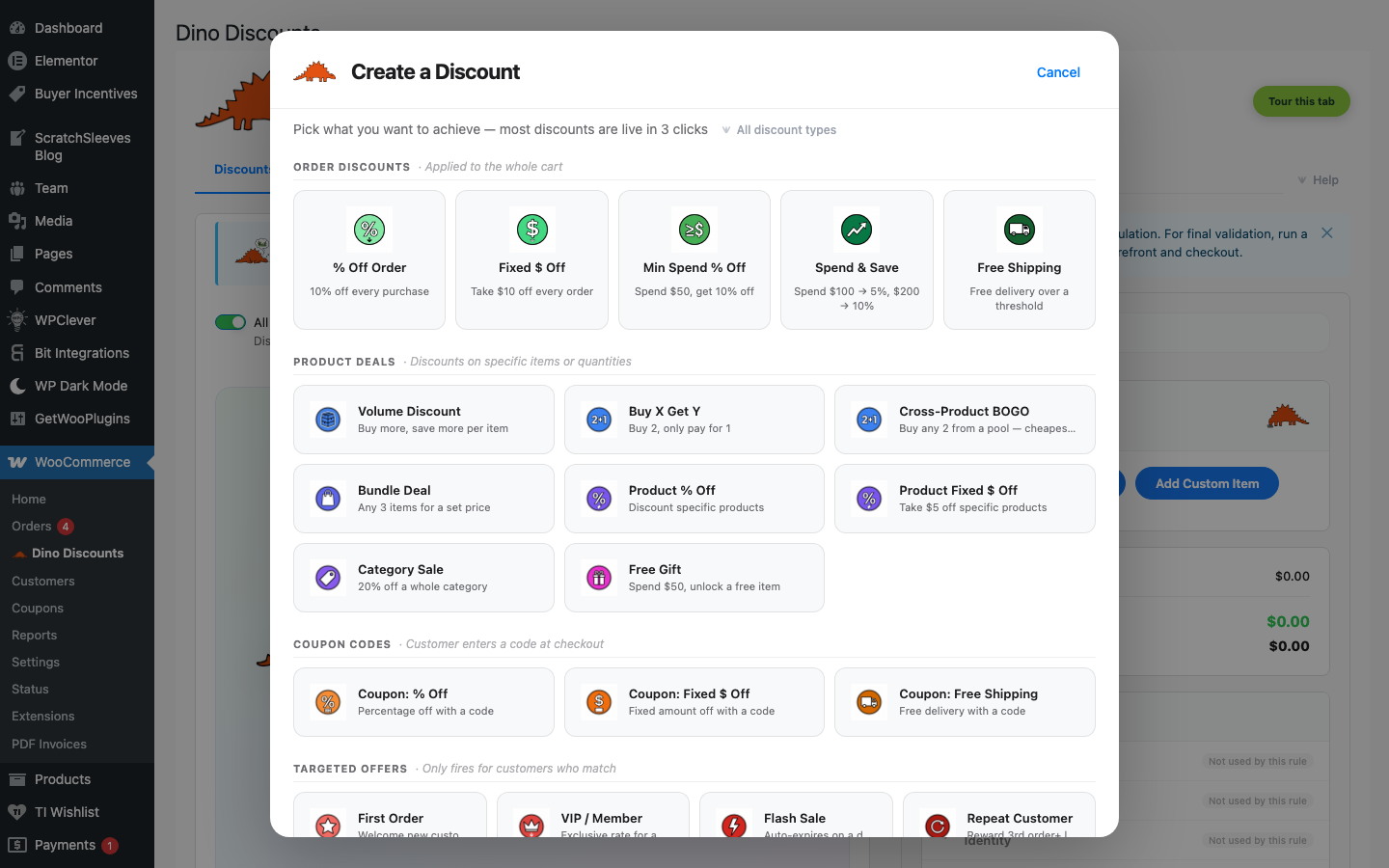Screen dimensions: 1389x868
Task: Toggle the green All switch behind dialog
Action: click(231, 322)
